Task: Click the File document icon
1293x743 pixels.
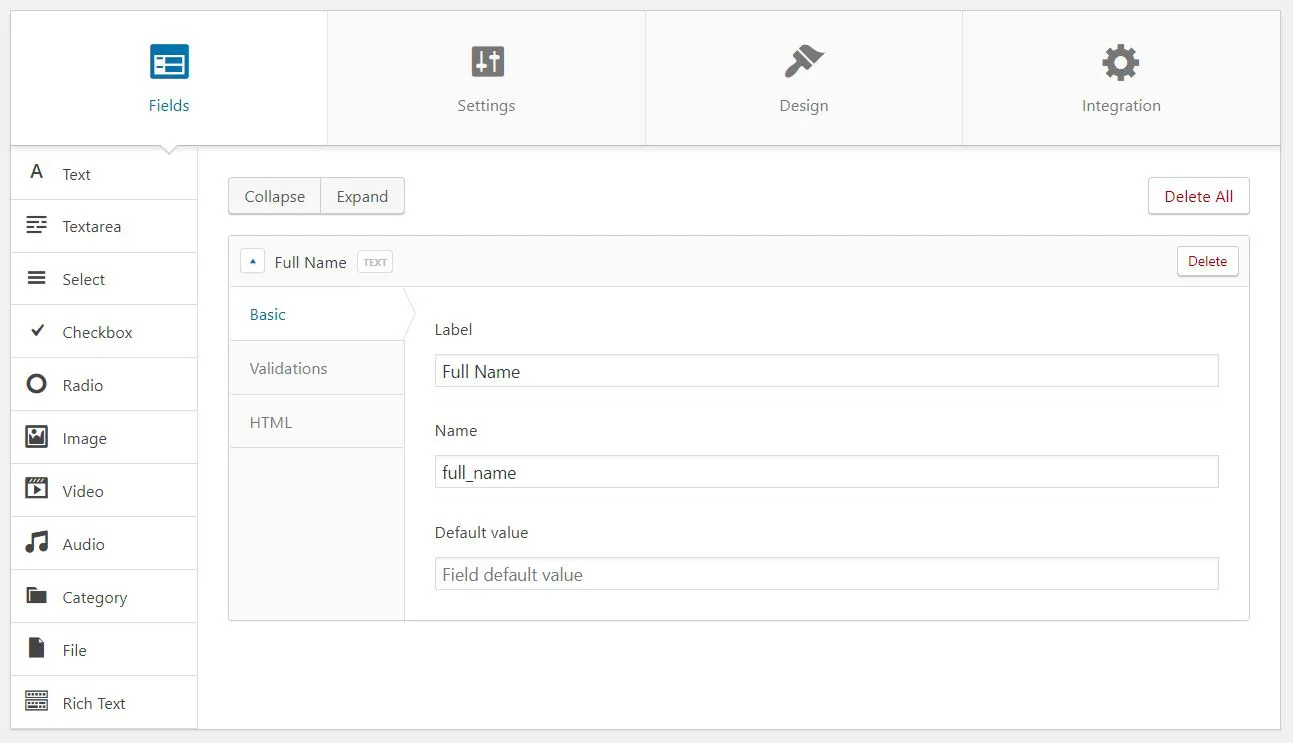Action: coord(37,649)
